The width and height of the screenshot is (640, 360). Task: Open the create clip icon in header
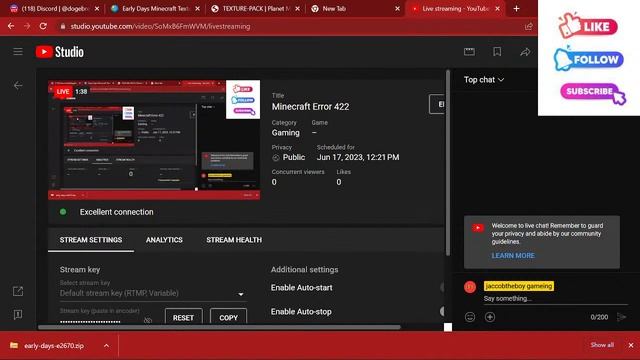click(x=469, y=51)
